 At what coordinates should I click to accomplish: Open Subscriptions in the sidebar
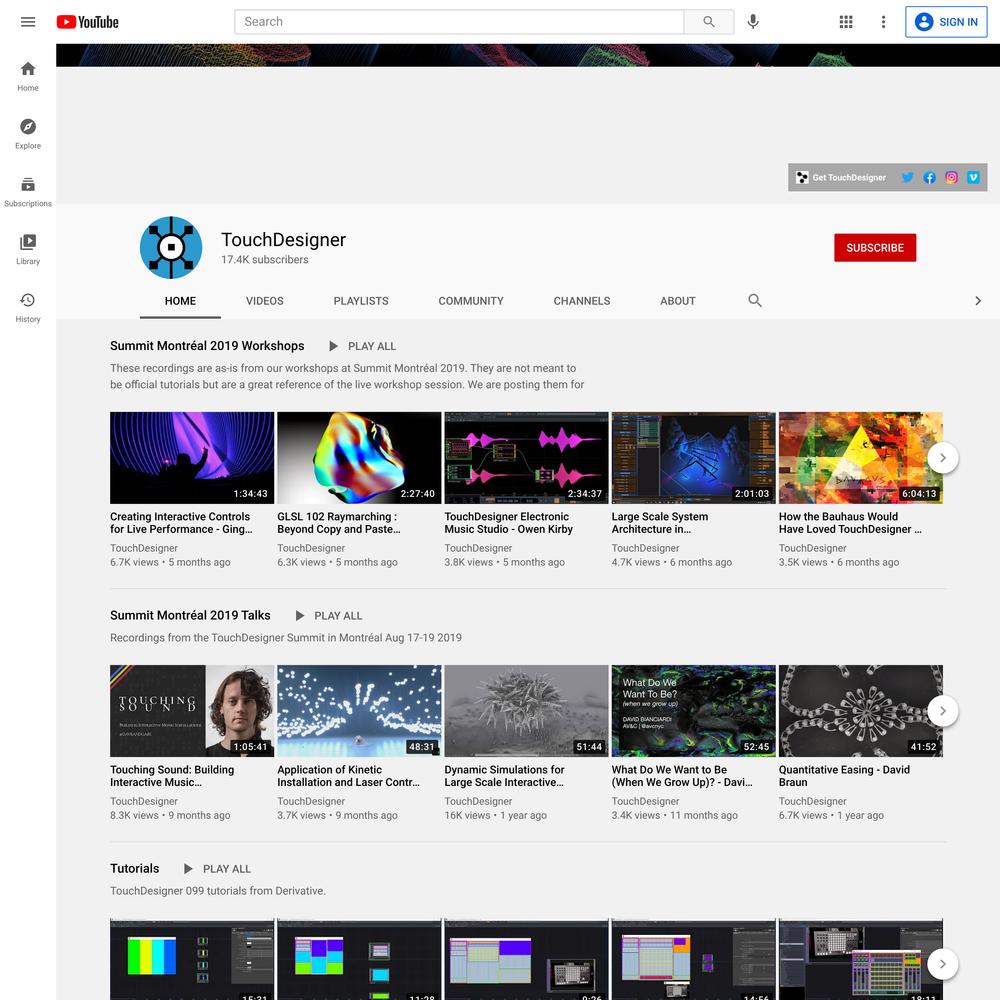(x=28, y=192)
